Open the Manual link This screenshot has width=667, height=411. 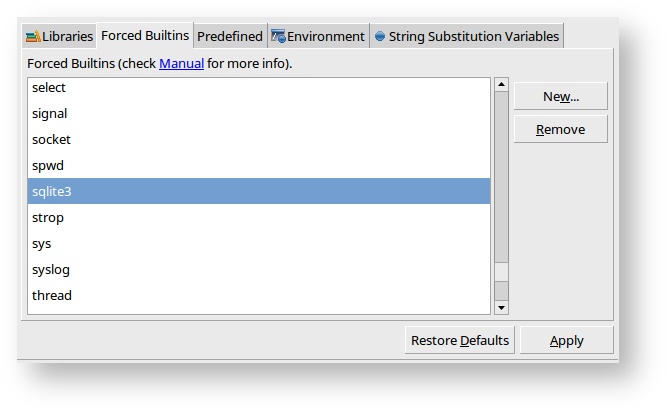click(x=181, y=64)
